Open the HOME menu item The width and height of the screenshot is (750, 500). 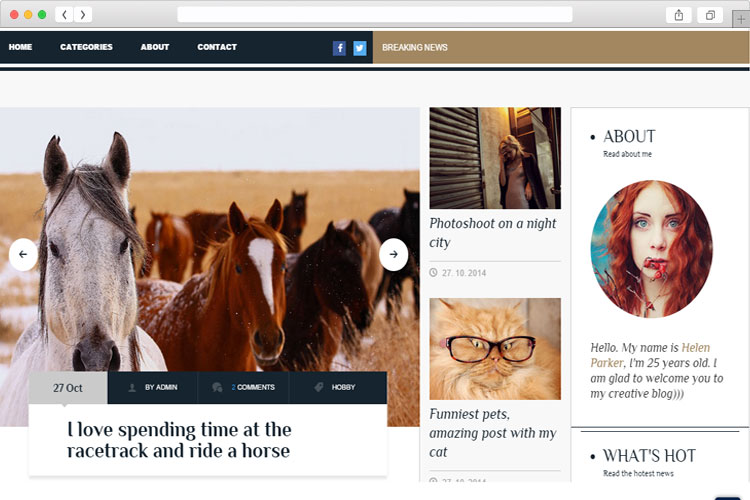click(21, 47)
